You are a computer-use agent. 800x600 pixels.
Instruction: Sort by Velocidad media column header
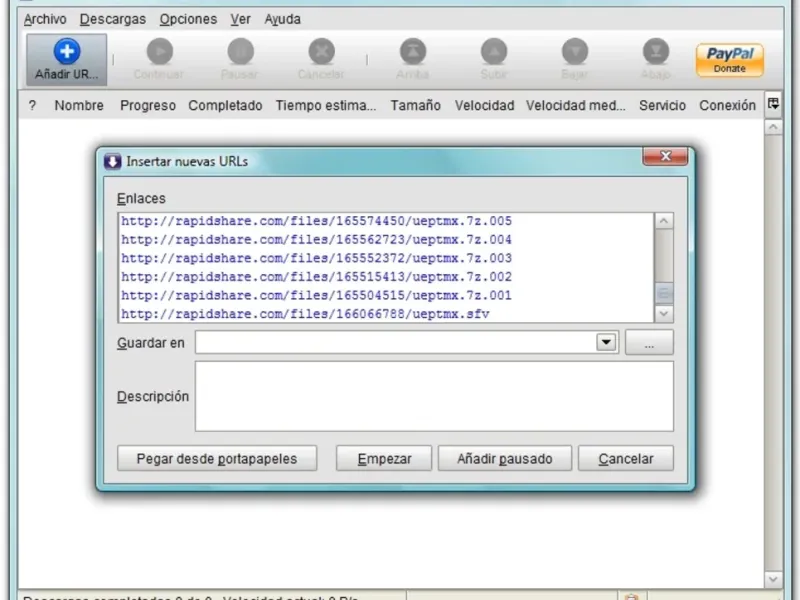pyautogui.click(x=576, y=106)
